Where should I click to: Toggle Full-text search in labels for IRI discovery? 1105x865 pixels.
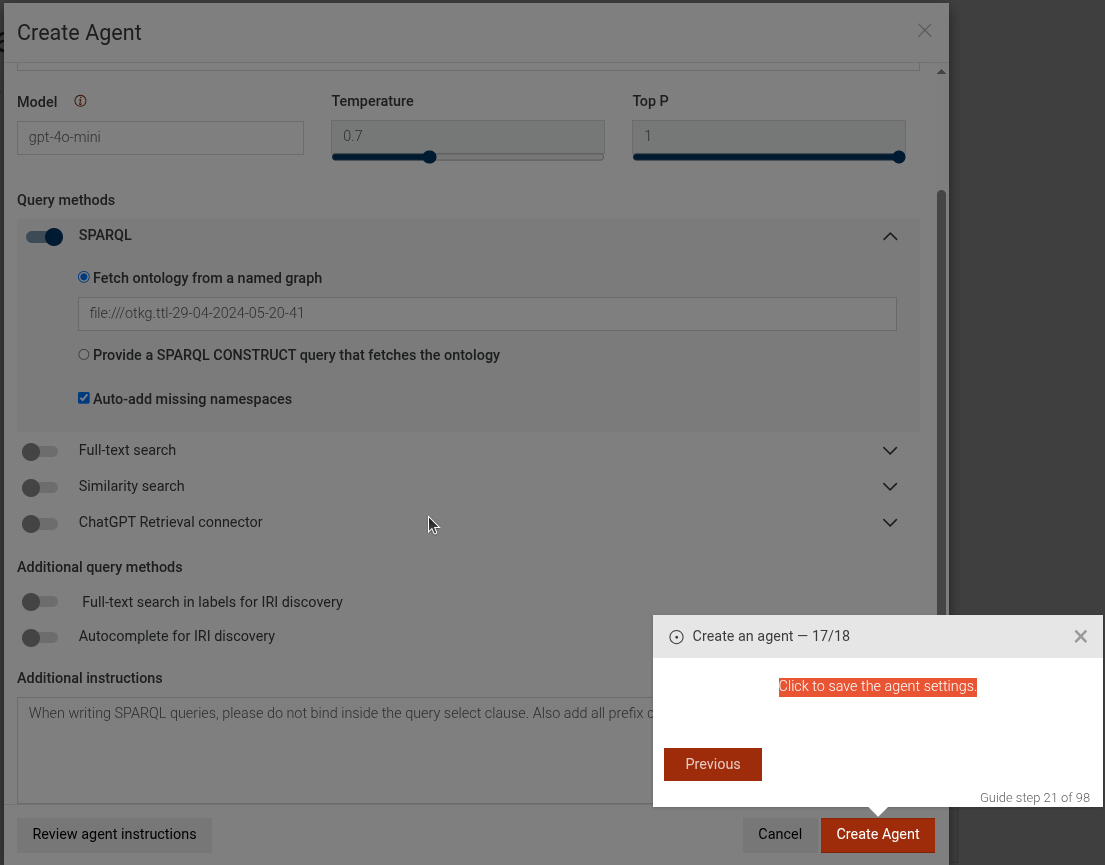39,602
